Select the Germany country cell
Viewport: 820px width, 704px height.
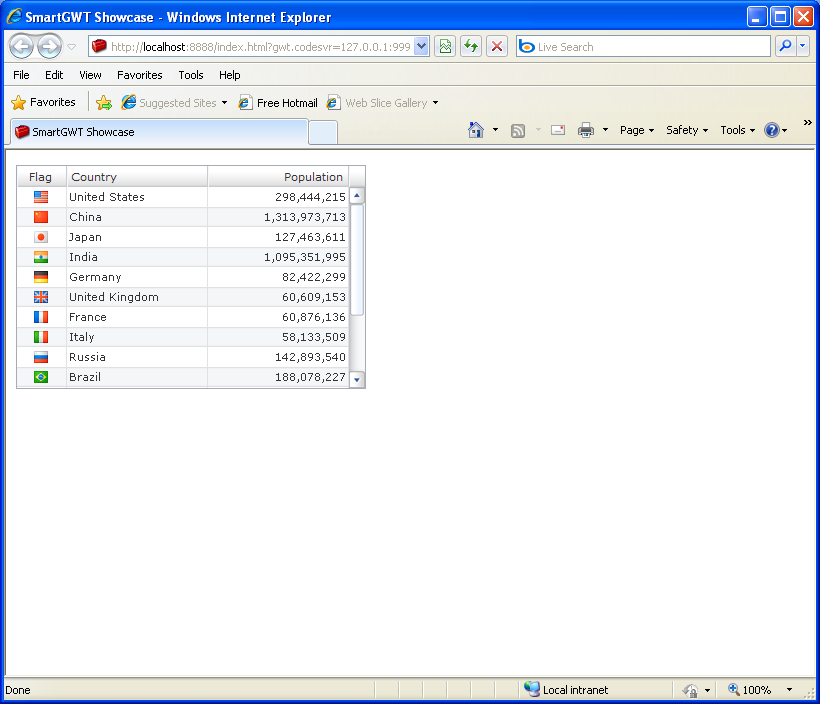pyautogui.click(x=137, y=277)
